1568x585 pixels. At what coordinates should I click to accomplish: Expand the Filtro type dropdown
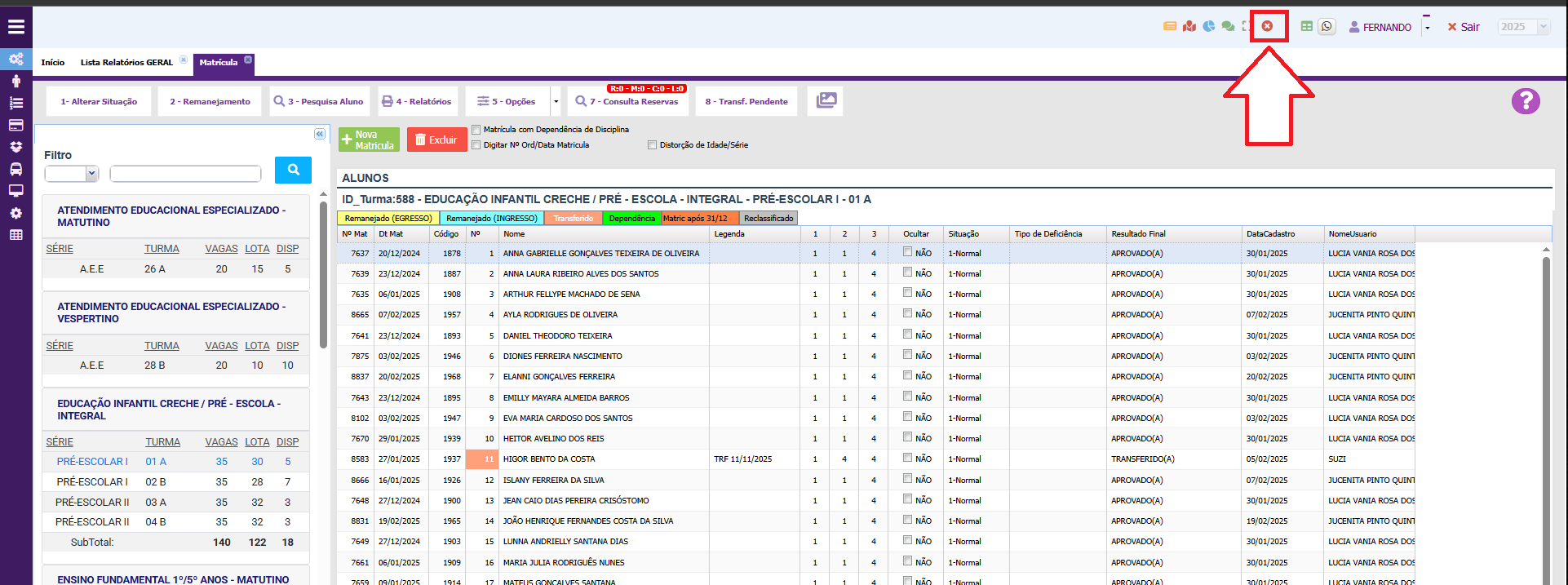72,174
